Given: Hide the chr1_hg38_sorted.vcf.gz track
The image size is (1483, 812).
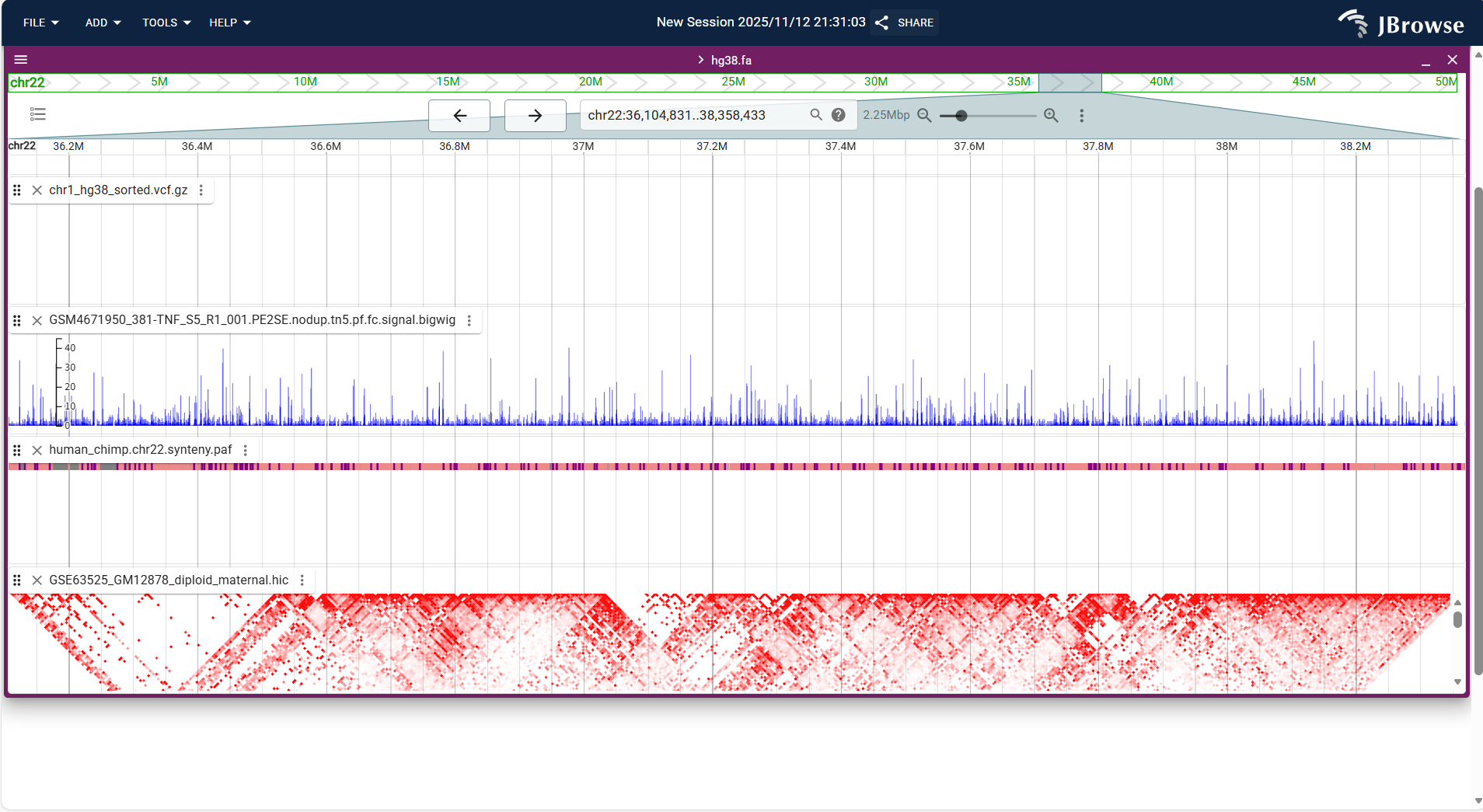Looking at the screenshot, I should 37,190.
